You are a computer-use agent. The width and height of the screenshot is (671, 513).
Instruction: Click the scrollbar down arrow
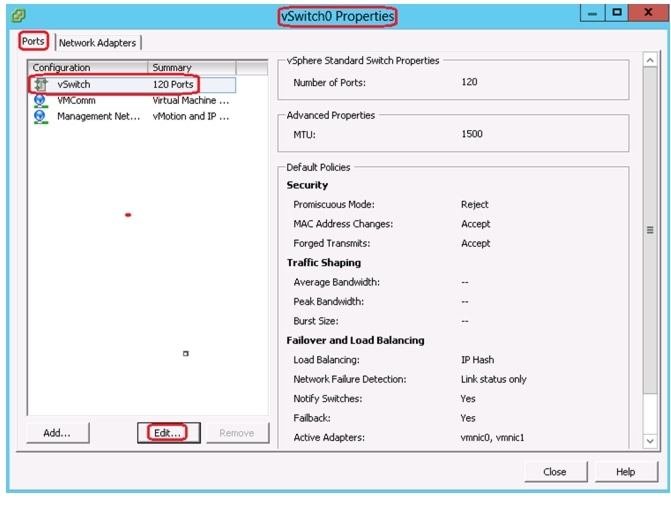click(650, 441)
